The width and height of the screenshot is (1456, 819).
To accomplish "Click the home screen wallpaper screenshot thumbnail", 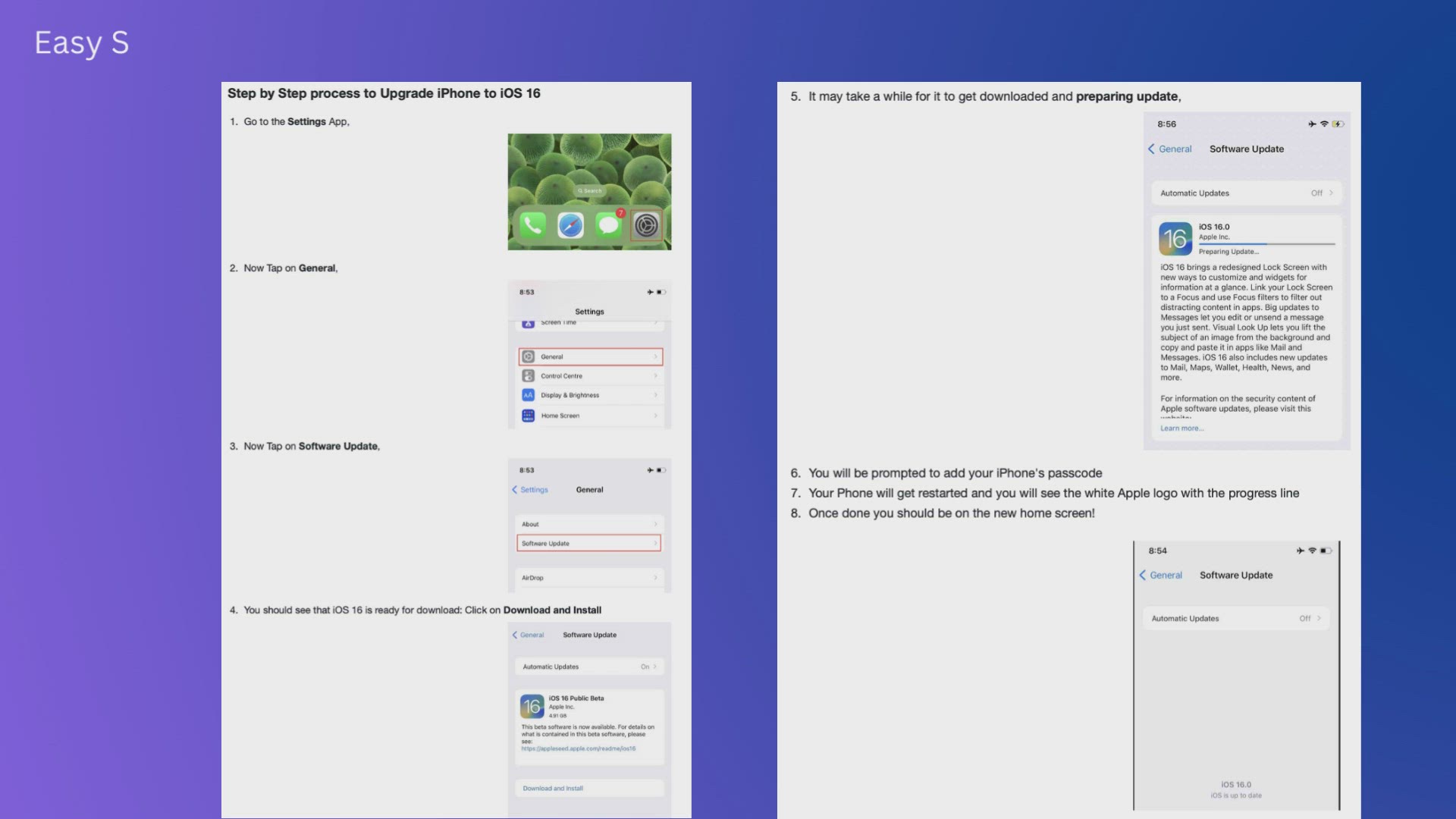I will [x=589, y=192].
